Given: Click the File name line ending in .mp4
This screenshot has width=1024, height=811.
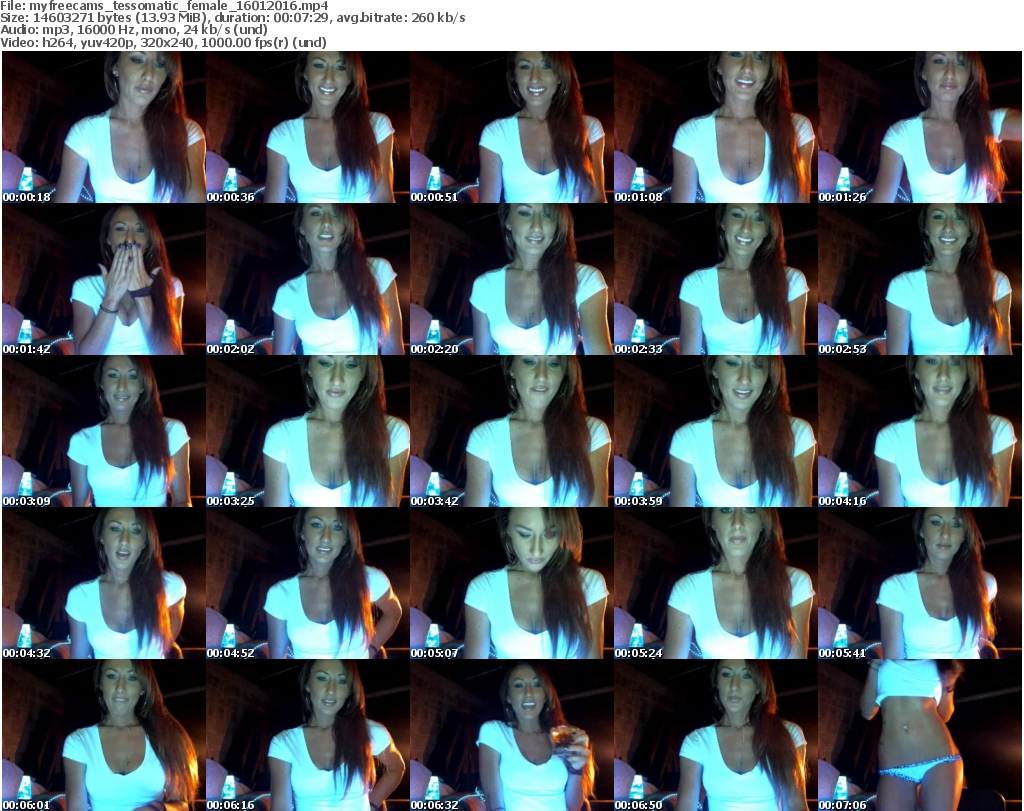Looking at the screenshot, I should coord(164,6).
